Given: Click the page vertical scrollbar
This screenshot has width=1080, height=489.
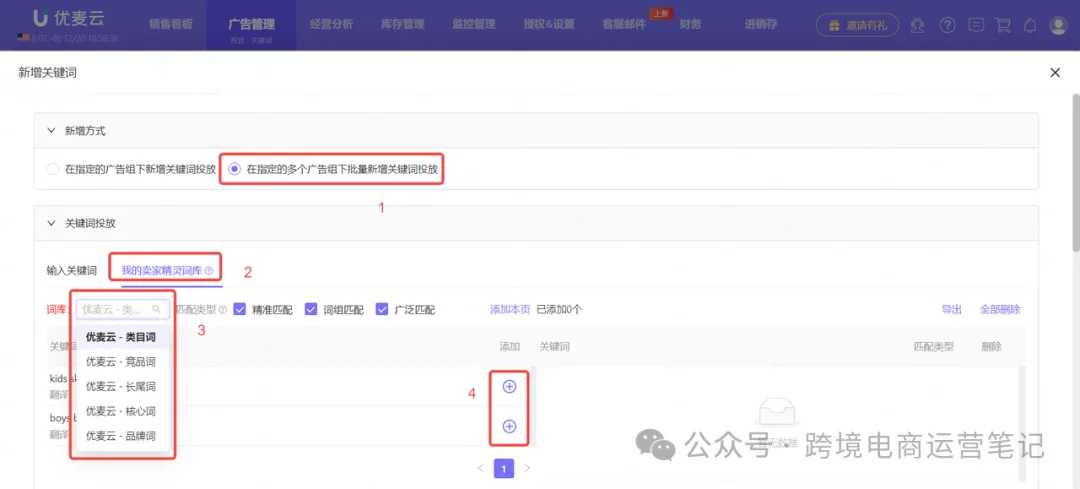Looking at the screenshot, I should pyautogui.click(x=1075, y=172).
